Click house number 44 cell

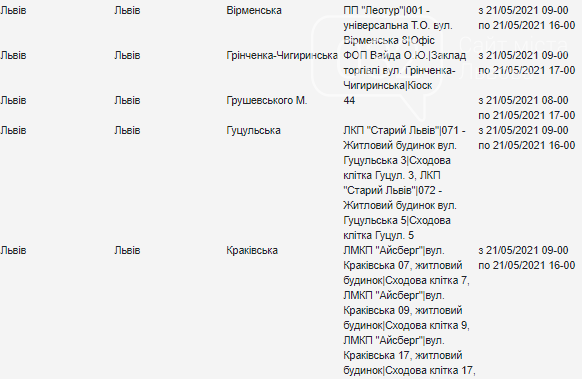(349, 101)
